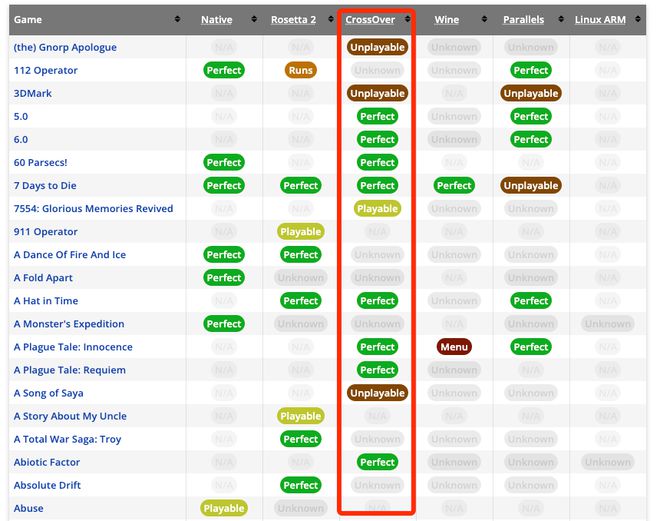
Task: Click Unplayable CrossOver badge for A Song of Saya
Action: coord(378,393)
